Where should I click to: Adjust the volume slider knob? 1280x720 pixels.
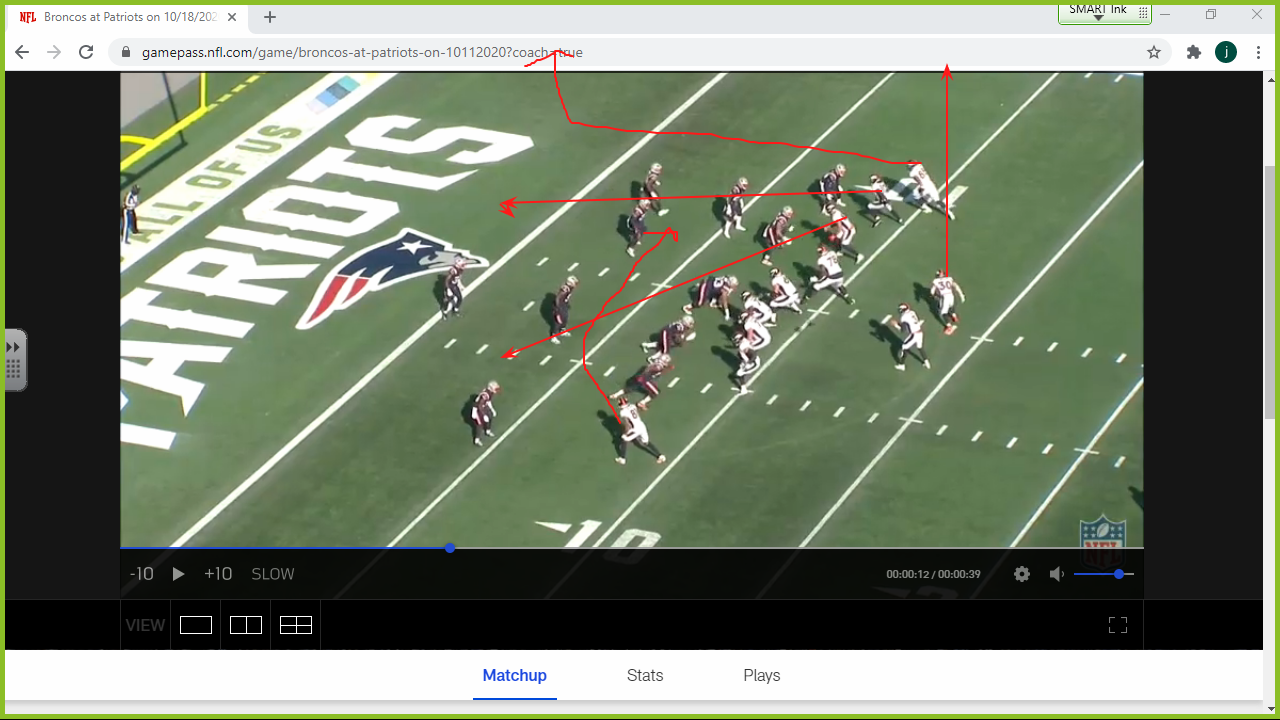pos(1118,574)
